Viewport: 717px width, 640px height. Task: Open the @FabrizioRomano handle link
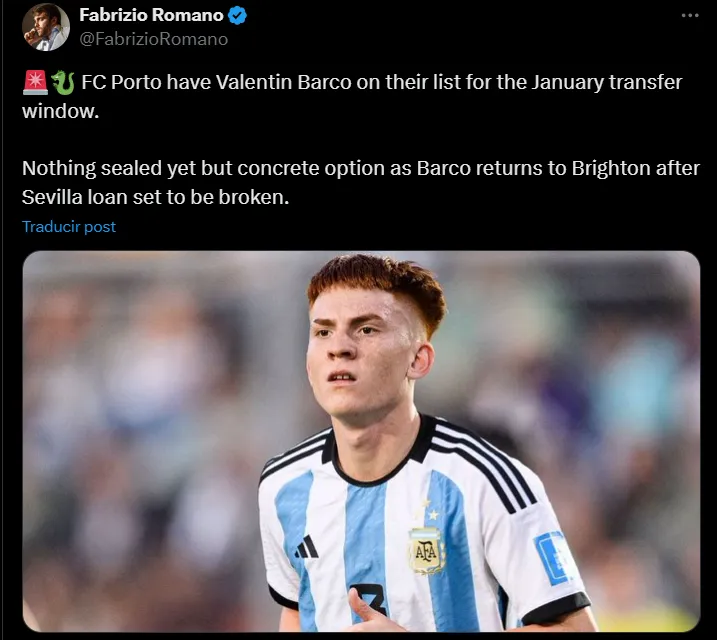(154, 39)
